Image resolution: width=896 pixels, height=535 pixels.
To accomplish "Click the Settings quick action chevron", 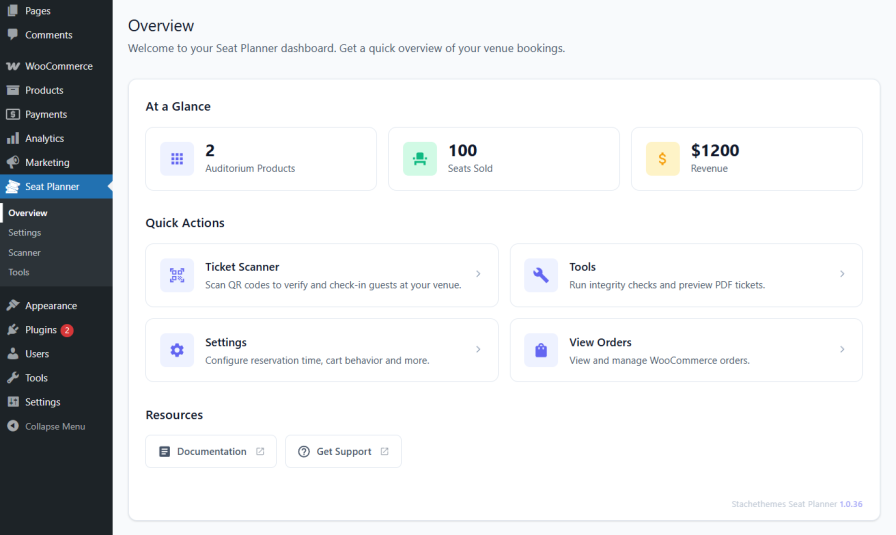I will point(478,349).
